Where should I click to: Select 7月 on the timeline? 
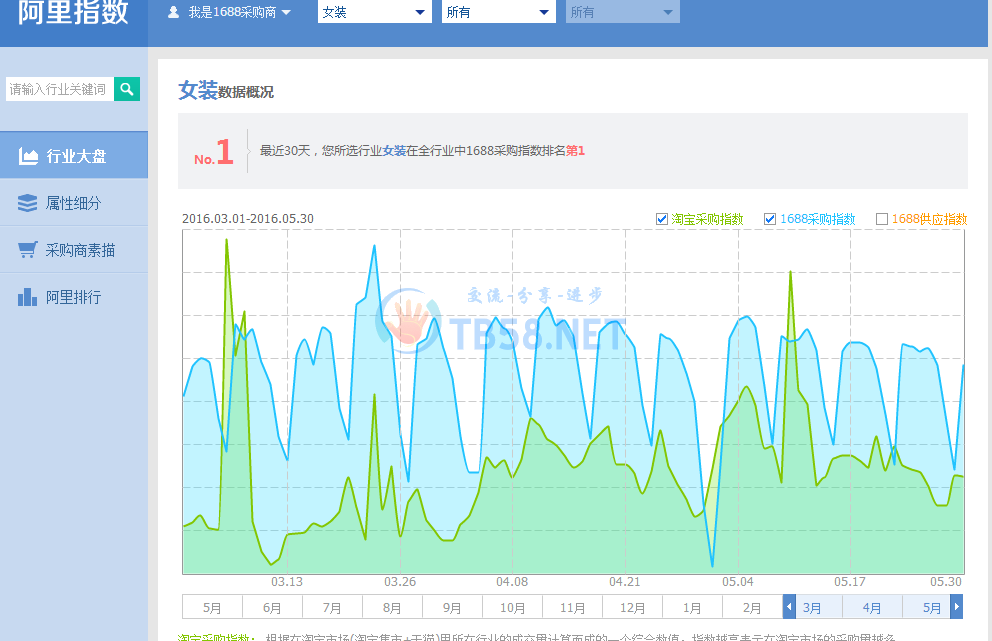coord(332,607)
